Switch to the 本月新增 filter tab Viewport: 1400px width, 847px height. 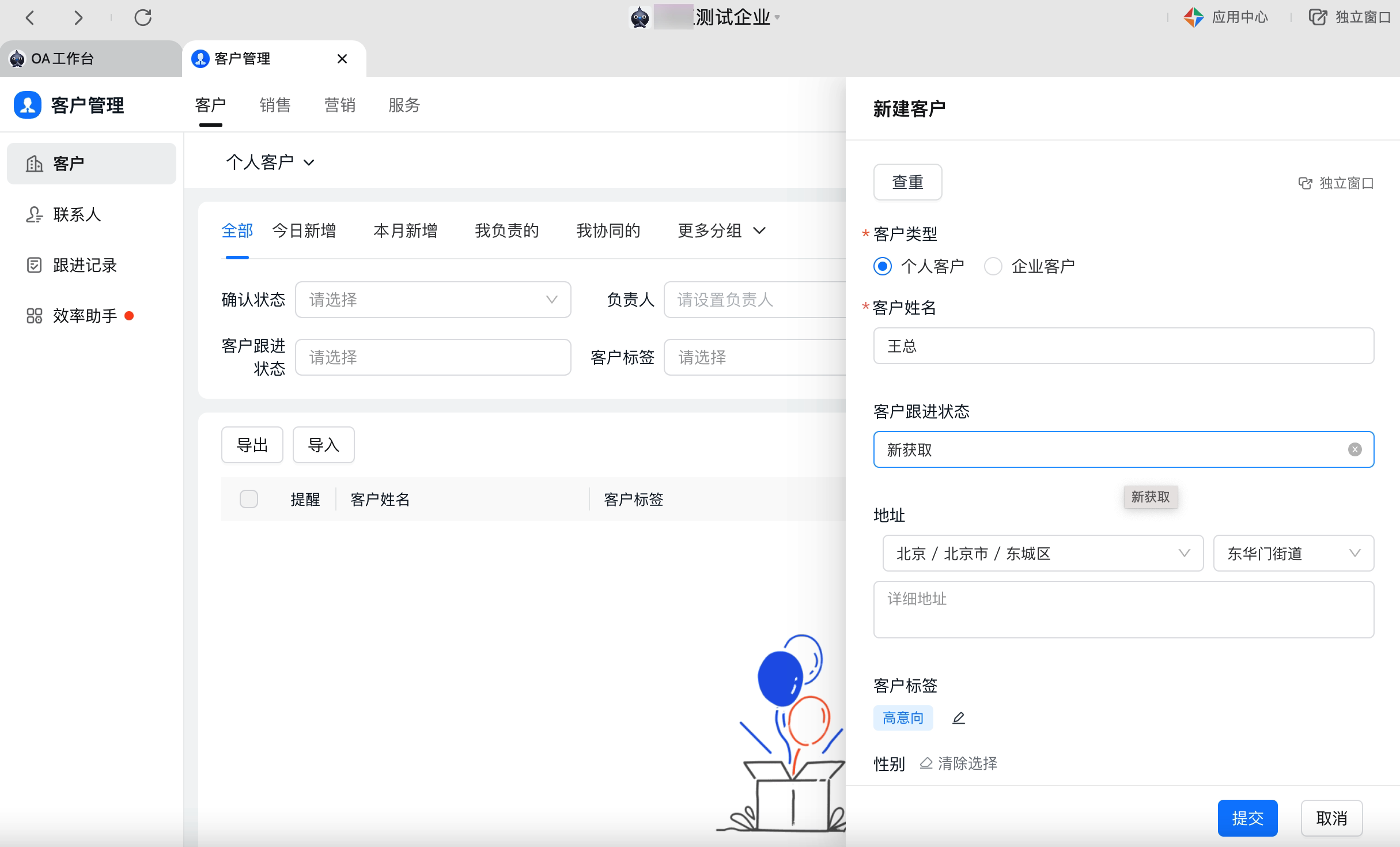[x=405, y=230]
